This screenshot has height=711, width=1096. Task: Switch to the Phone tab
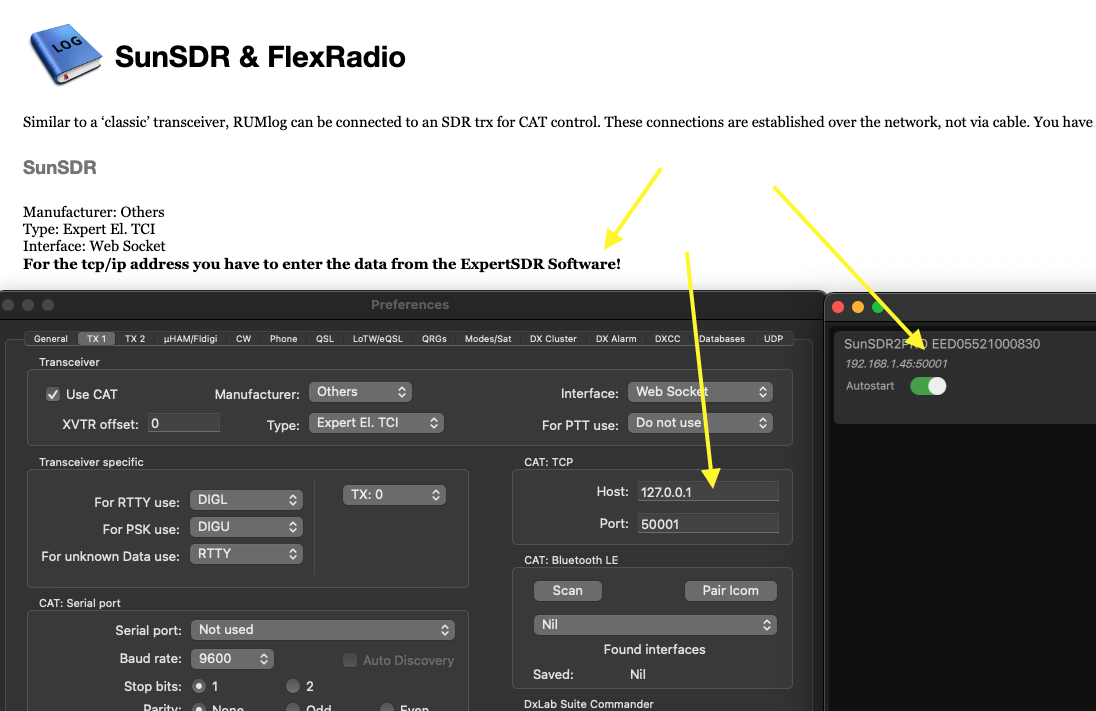point(284,338)
